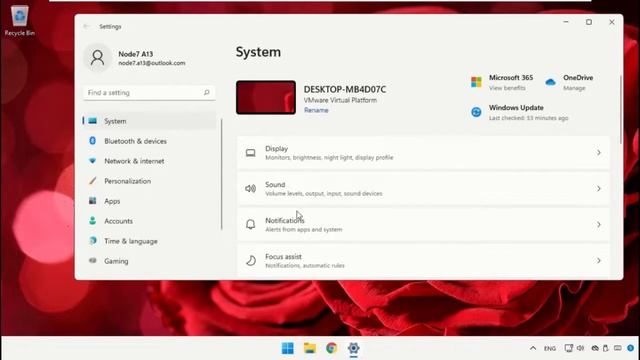Click the main content vertical scrollbar
The width and height of the screenshot is (640, 360).
pos(621,109)
